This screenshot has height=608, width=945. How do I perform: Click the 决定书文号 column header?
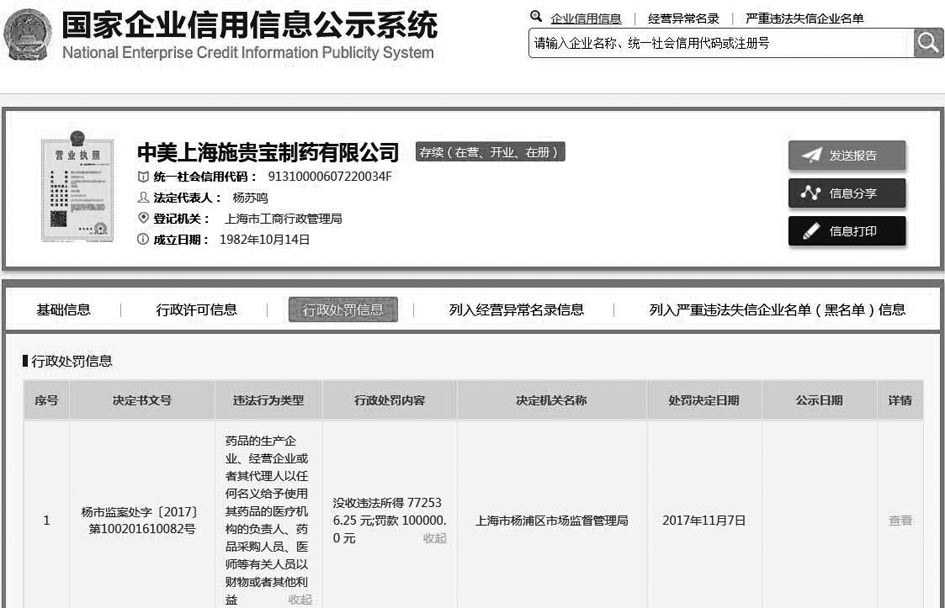142,400
